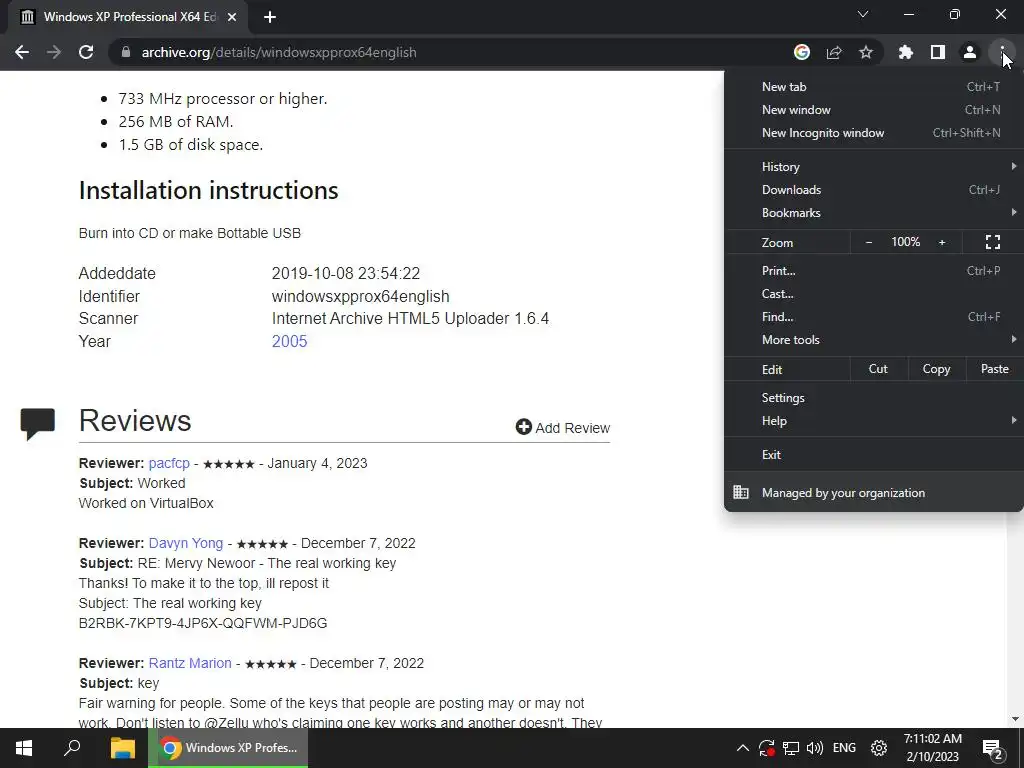1024x768 pixels.
Task: Choose Exit from the Chrome menu
Action: click(x=874, y=455)
